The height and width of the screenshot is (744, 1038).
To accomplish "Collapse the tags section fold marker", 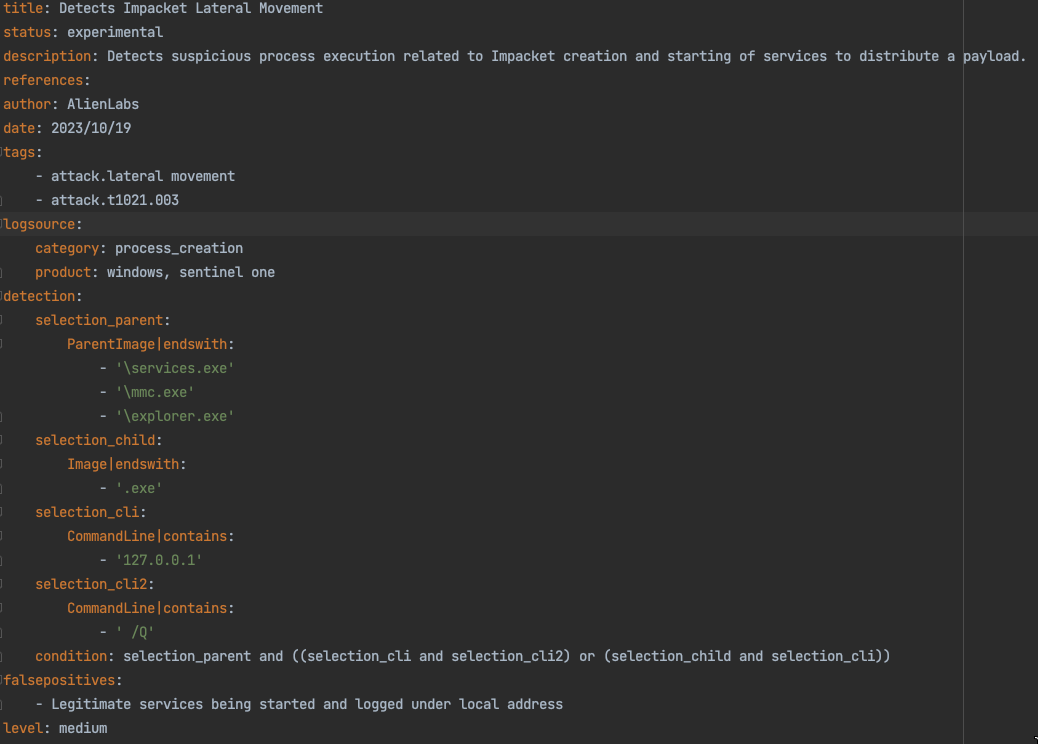I will (3, 152).
